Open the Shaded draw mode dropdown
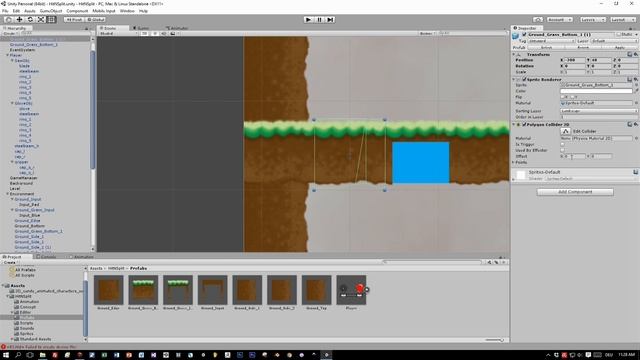Screen dimensions: 640x360 [118, 33]
